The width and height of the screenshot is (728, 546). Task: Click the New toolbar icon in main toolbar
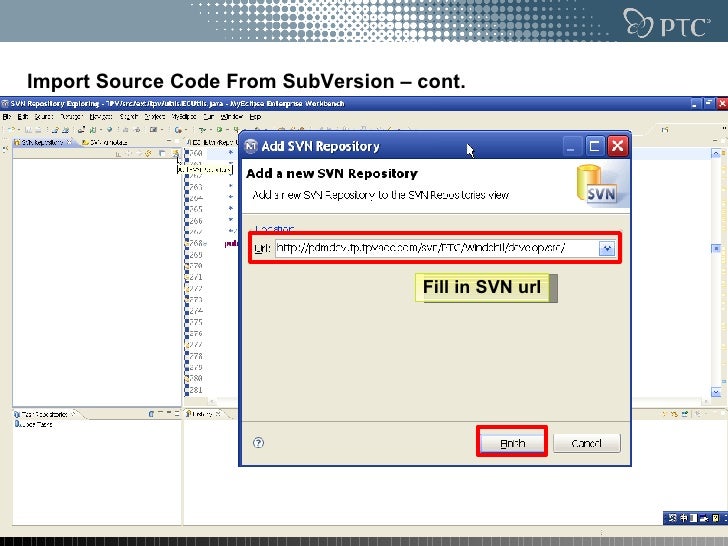(11, 130)
